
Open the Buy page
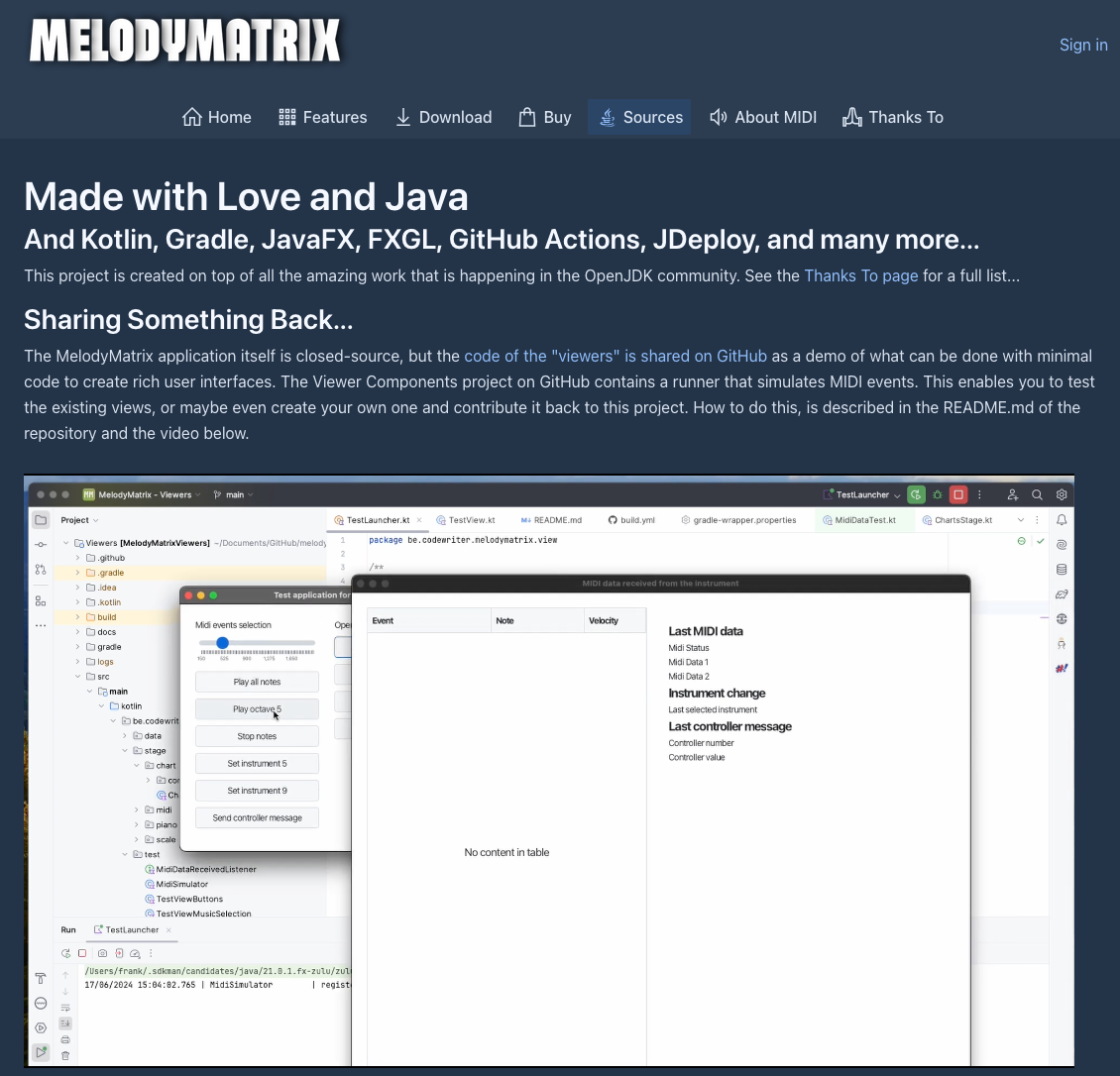pyautogui.click(x=545, y=117)
